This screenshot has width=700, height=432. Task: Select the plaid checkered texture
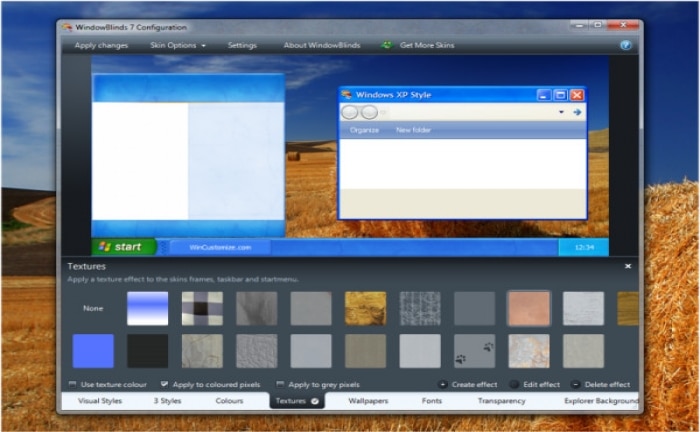click(202, 308)
